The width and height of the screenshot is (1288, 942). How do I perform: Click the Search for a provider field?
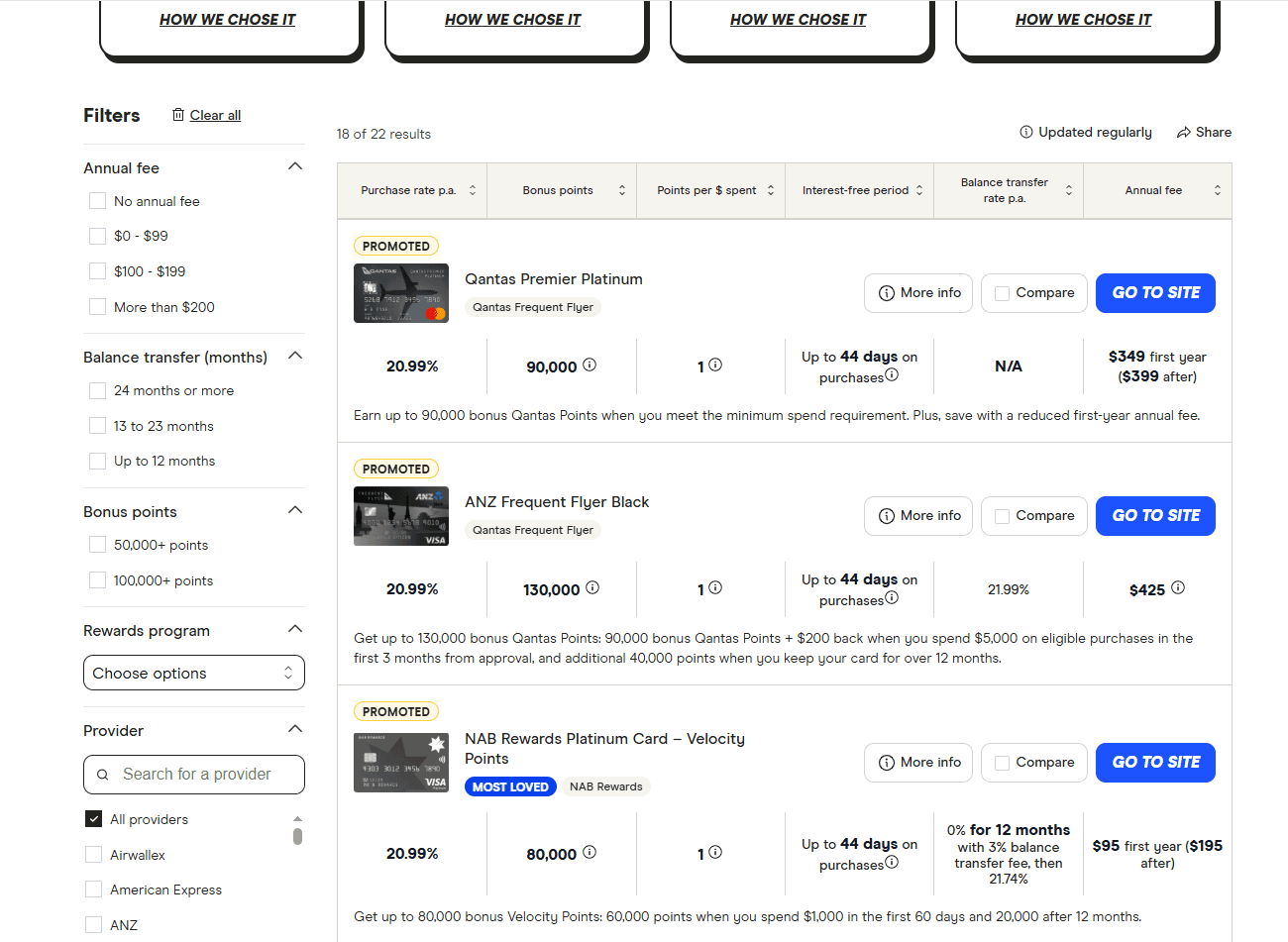(x=194, y=775)
